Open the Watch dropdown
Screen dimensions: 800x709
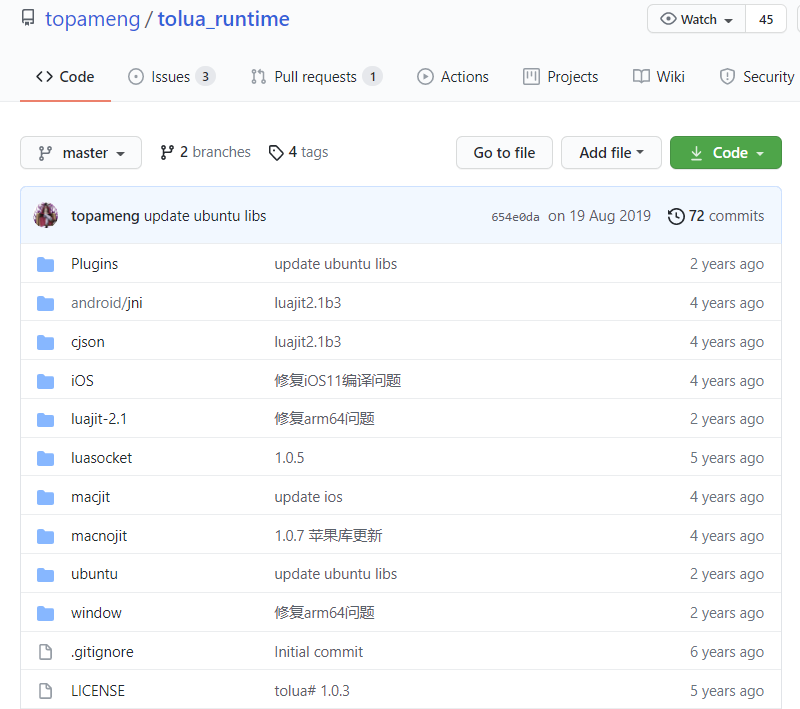[696, 19]
